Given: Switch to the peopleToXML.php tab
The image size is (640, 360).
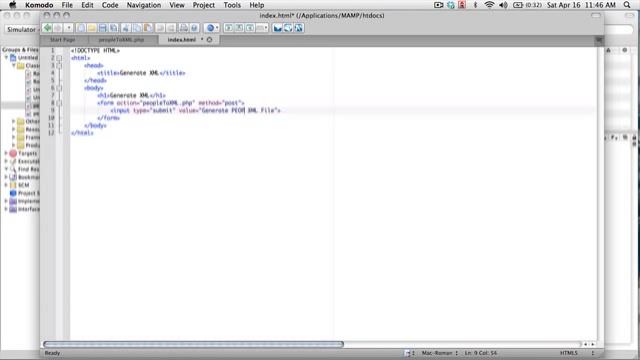Looking at the screenshot, I should point(122,40).
